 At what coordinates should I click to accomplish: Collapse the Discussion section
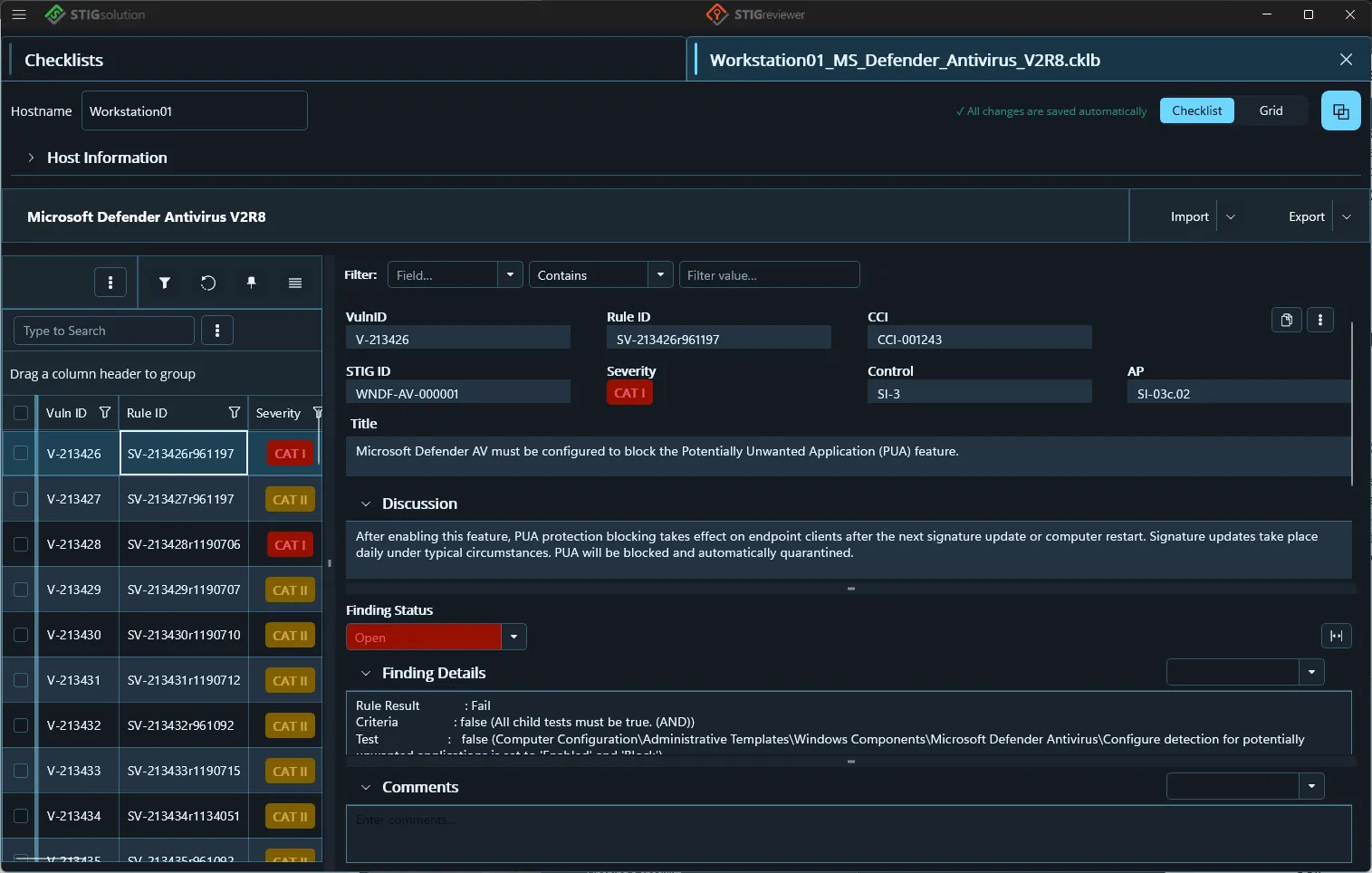point(366,504)
